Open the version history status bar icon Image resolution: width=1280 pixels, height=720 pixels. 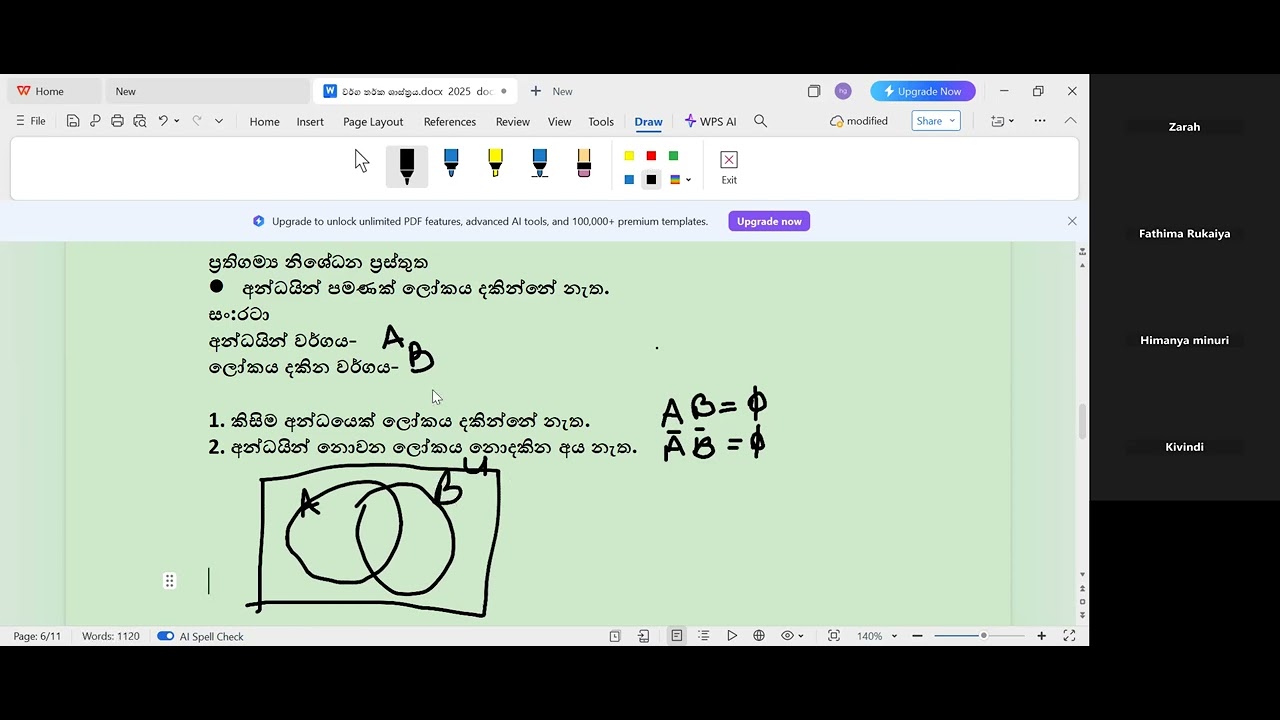point(615,636)
